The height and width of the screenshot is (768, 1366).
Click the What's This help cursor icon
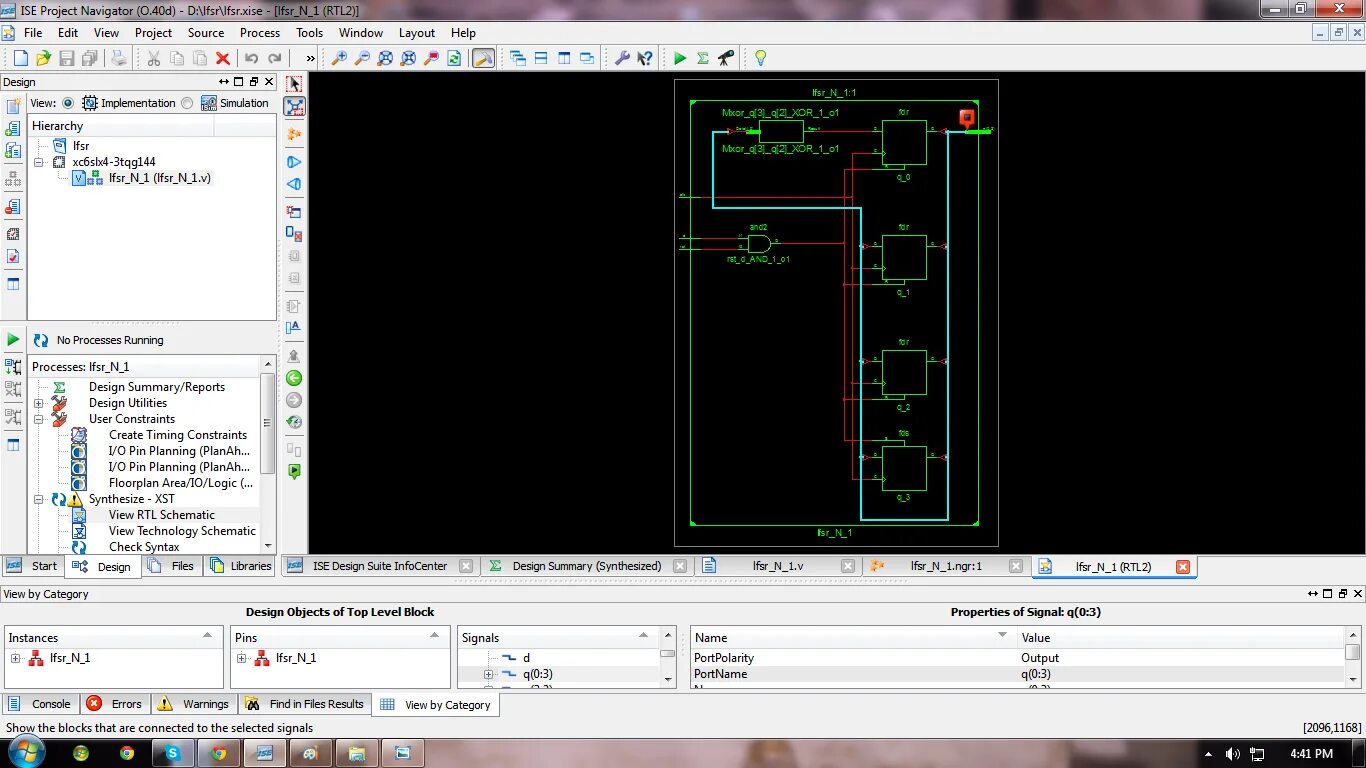pyautogui.click(x=645, y=58)
